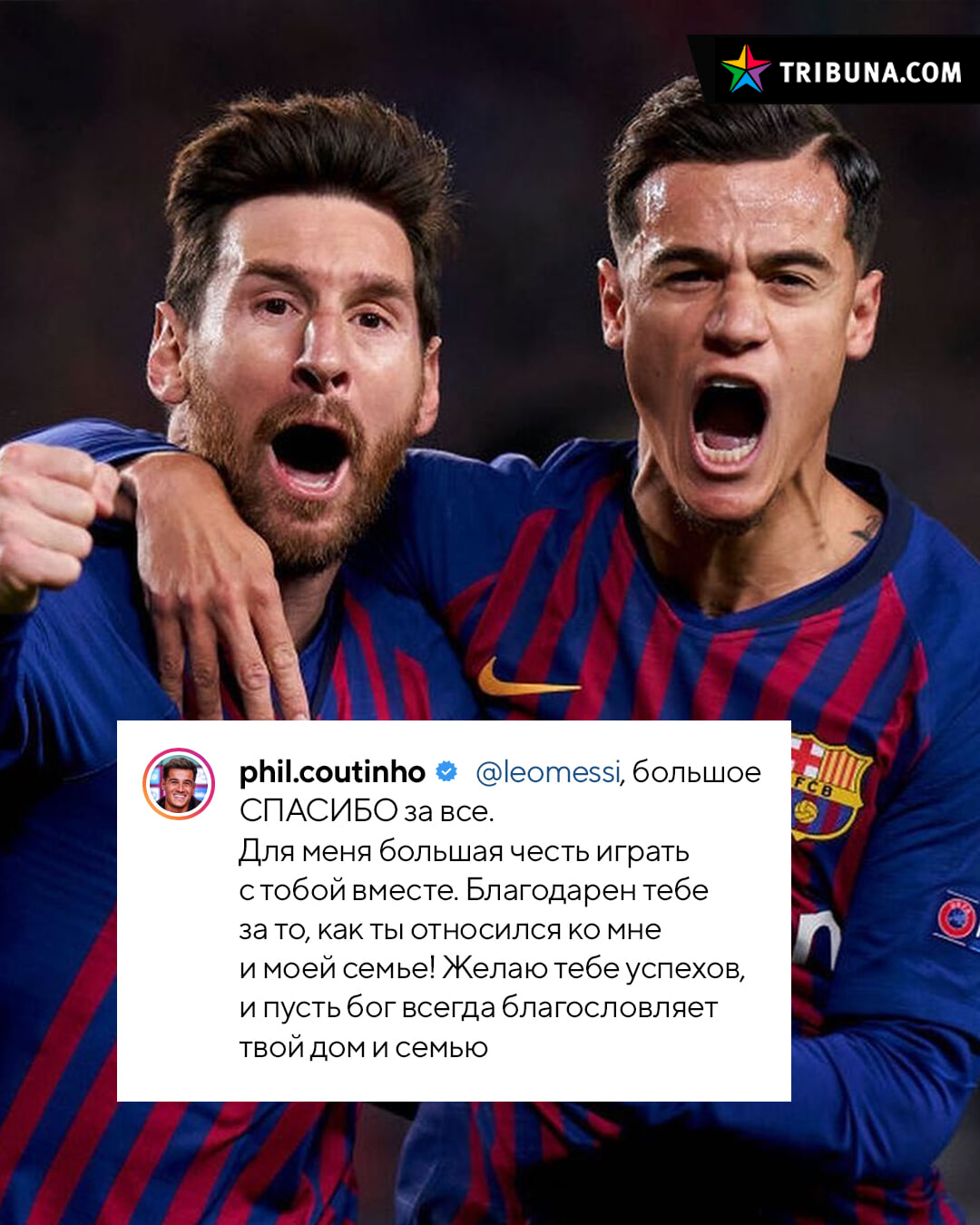Click the multicolored Tribuna star logo
Screen dimensions: 980x1225
click(746, 70)
